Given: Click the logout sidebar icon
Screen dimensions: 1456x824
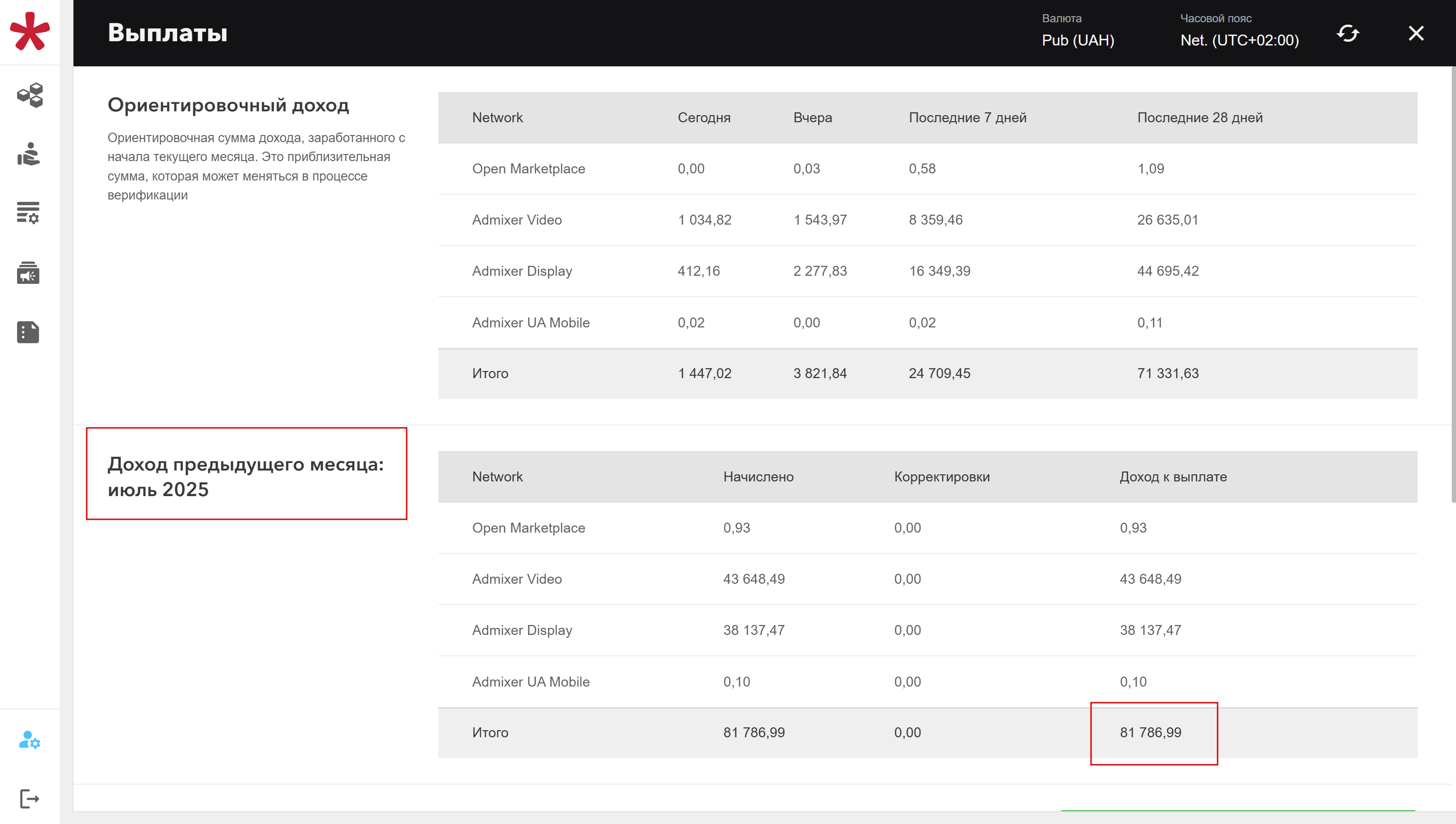Looking at the screenshot, I should pos(29,798).
